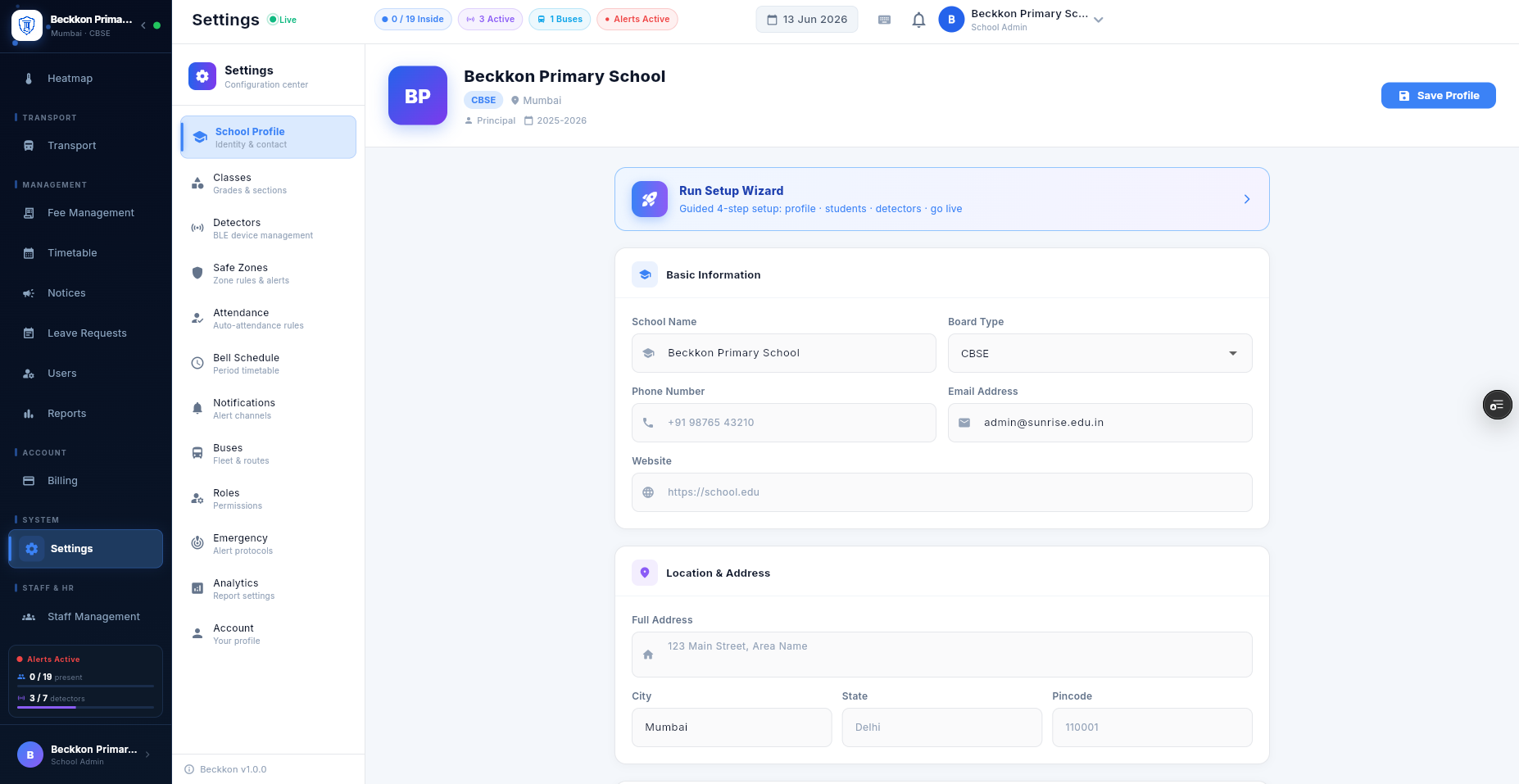Click the Pincode input field
The height and width of the screenshot is (784, 1519).
click(1152, 727)
